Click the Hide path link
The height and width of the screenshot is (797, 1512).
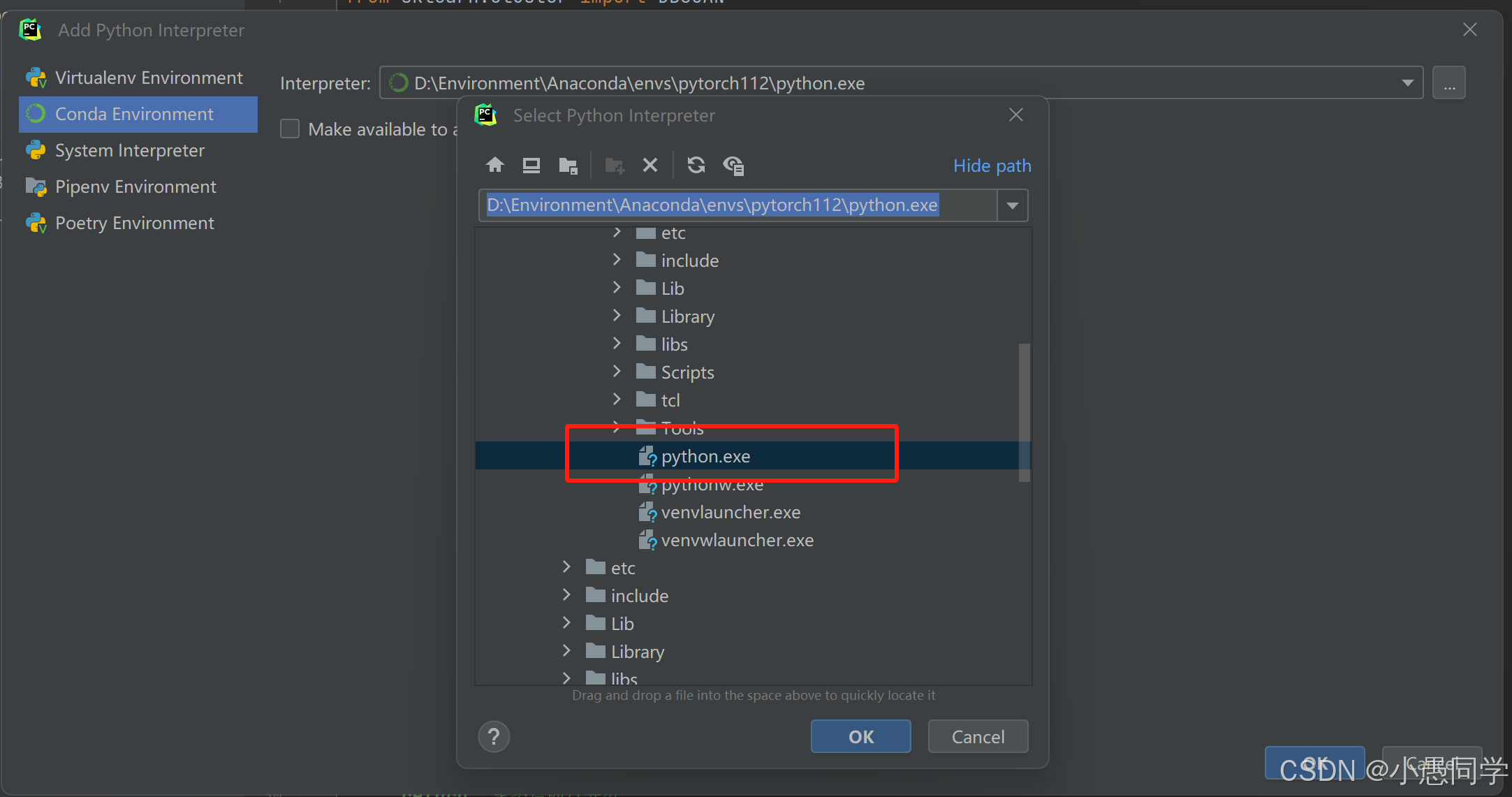(992, 166)
